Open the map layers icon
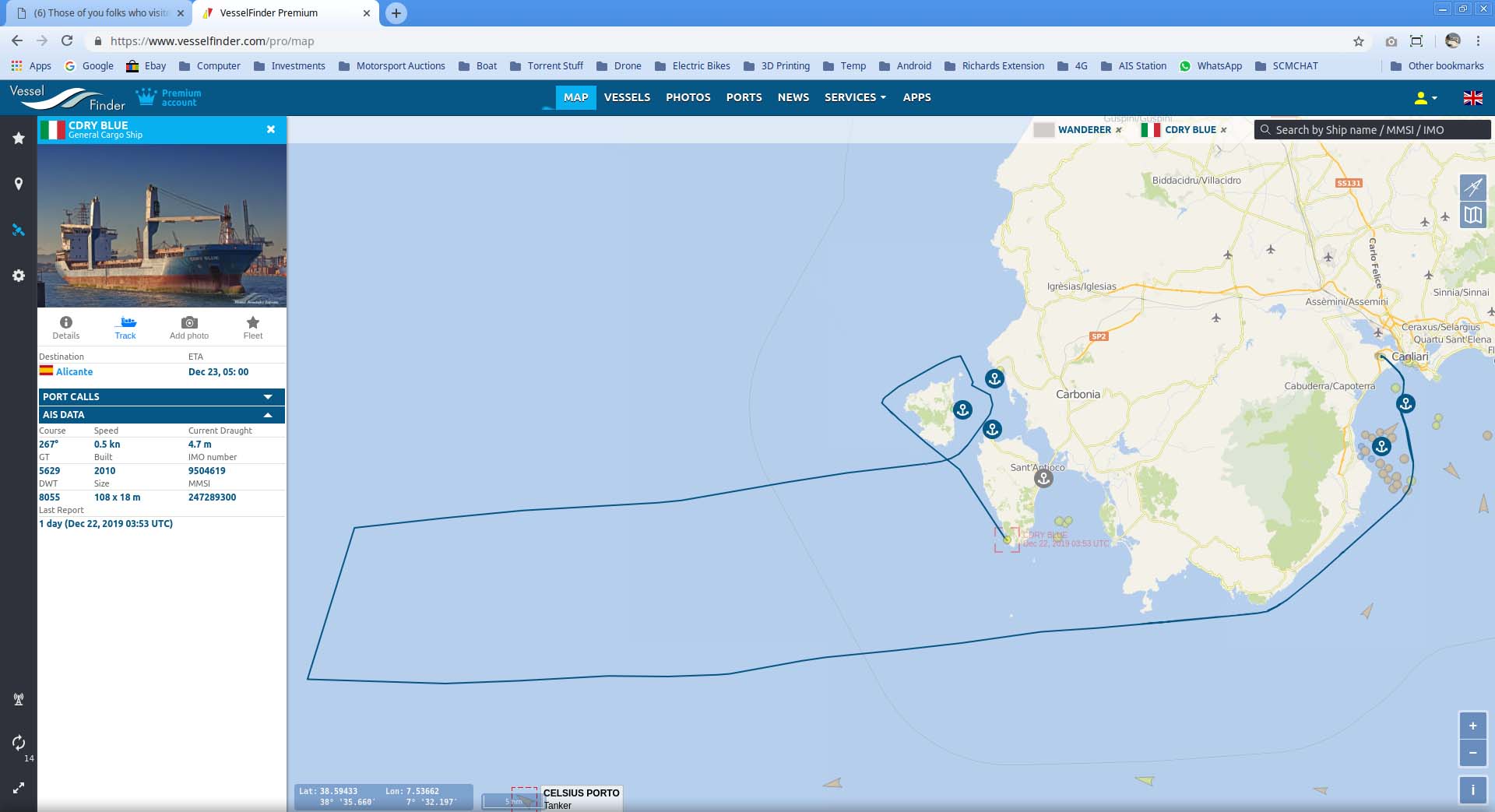This screenshot has width=1495, height=812. click(1472, 215)
